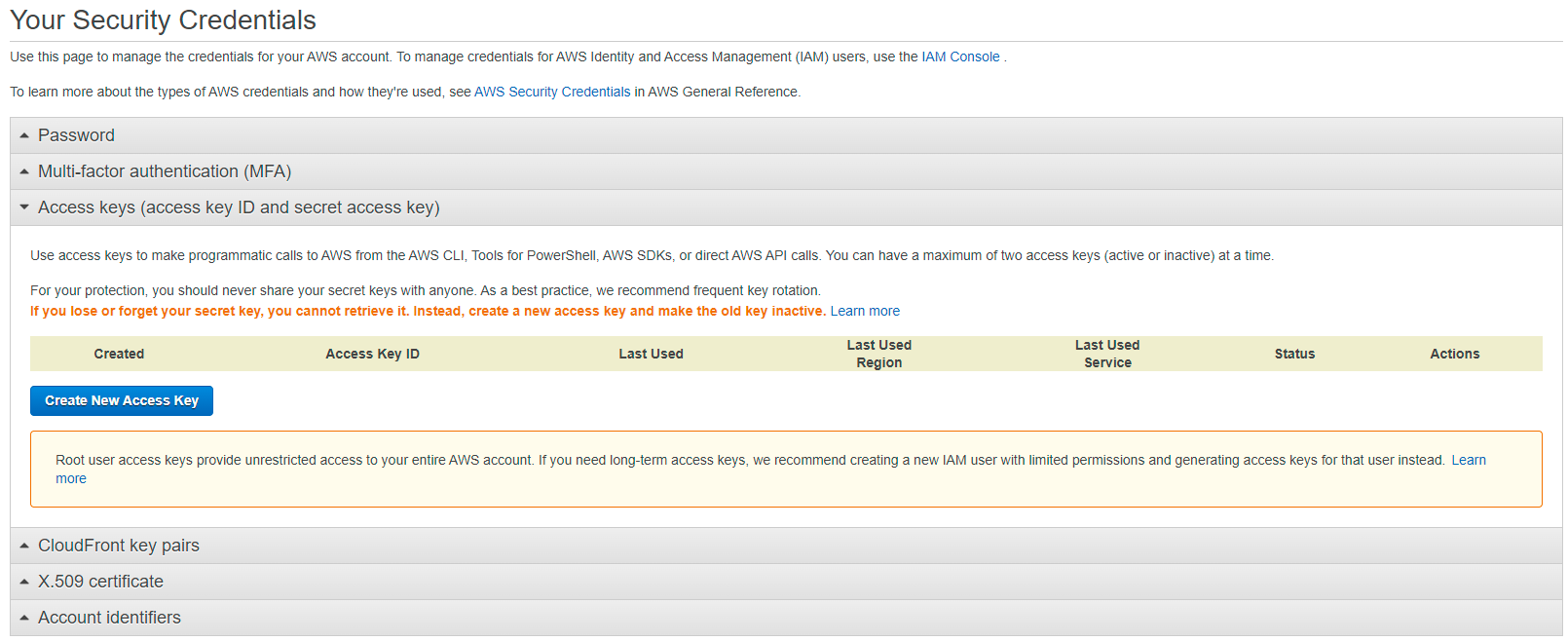Viewport: 1568px width, 641px height.
Task: Click the Last Used Service column header
Action: (1107, 354)
